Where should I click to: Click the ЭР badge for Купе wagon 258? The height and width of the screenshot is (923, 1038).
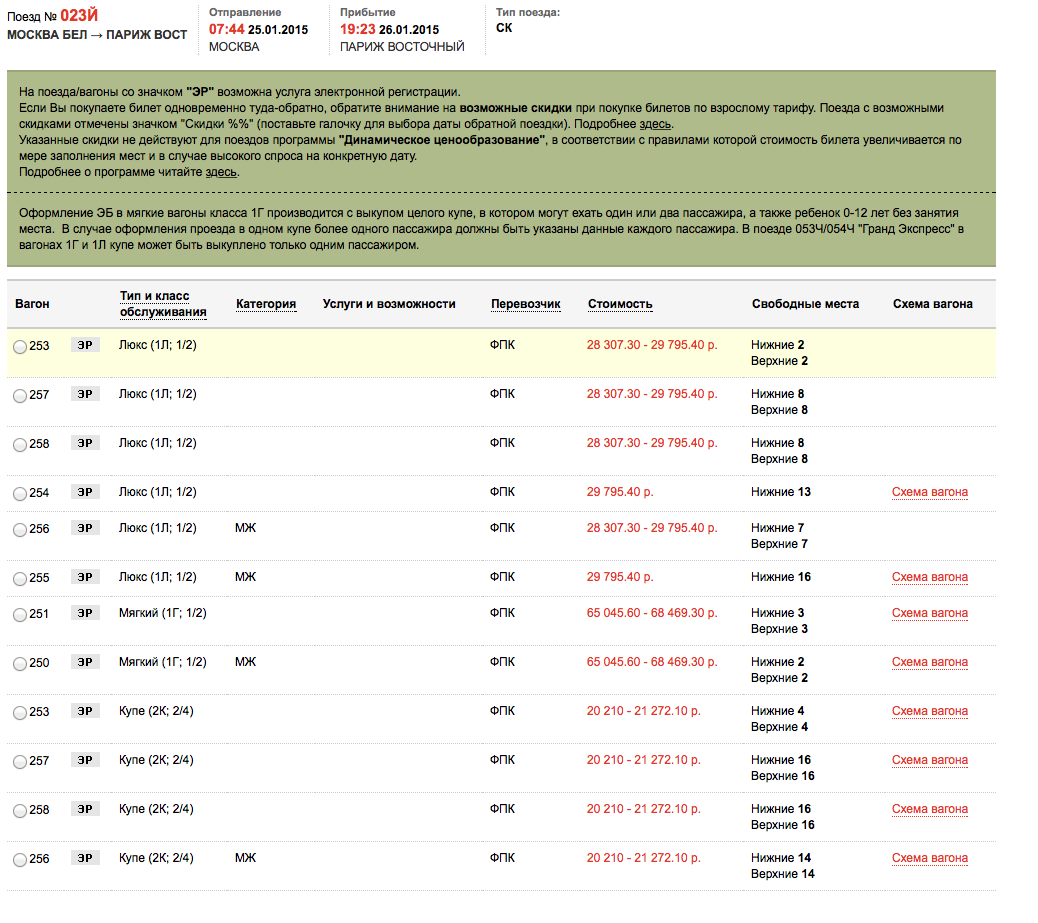point(85,809)
